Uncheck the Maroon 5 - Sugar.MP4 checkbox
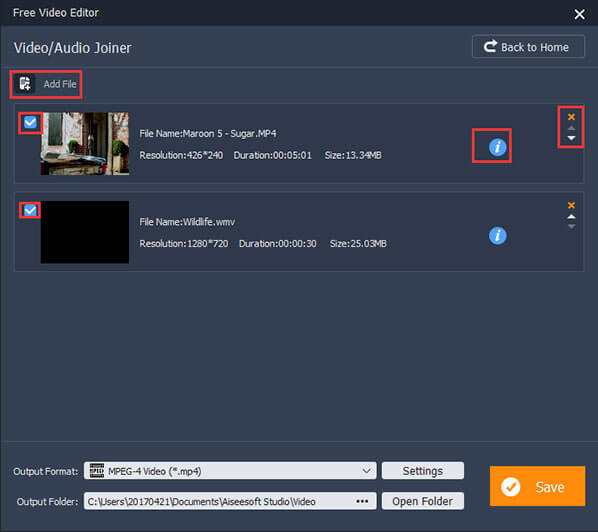598x532 pixels. click(x=30, y=122)
